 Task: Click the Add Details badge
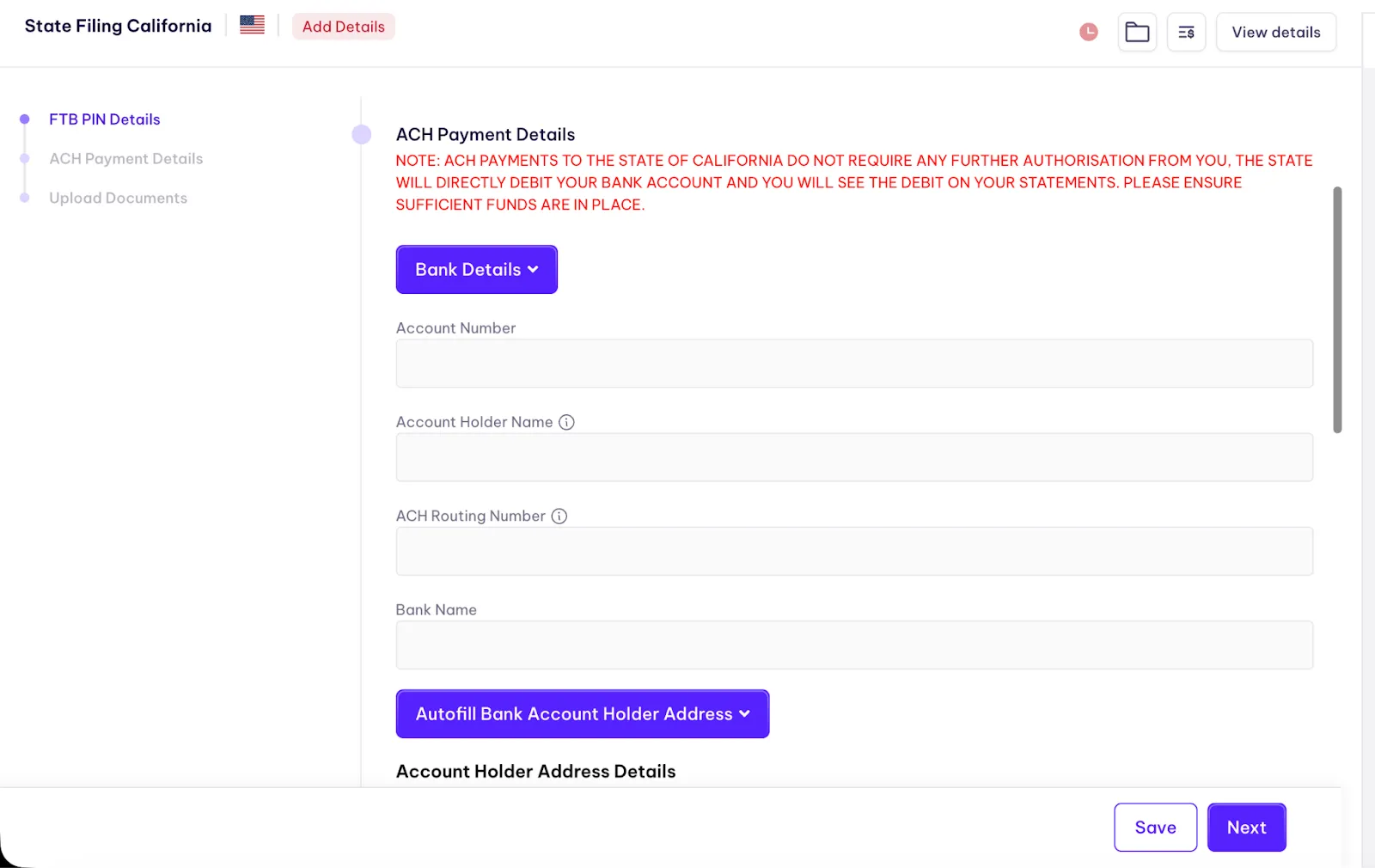[x=344, y=27]
